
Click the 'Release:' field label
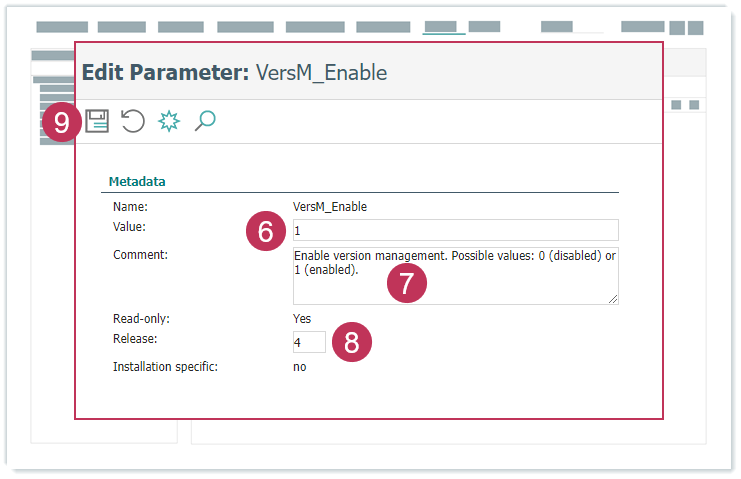[136, 338]
